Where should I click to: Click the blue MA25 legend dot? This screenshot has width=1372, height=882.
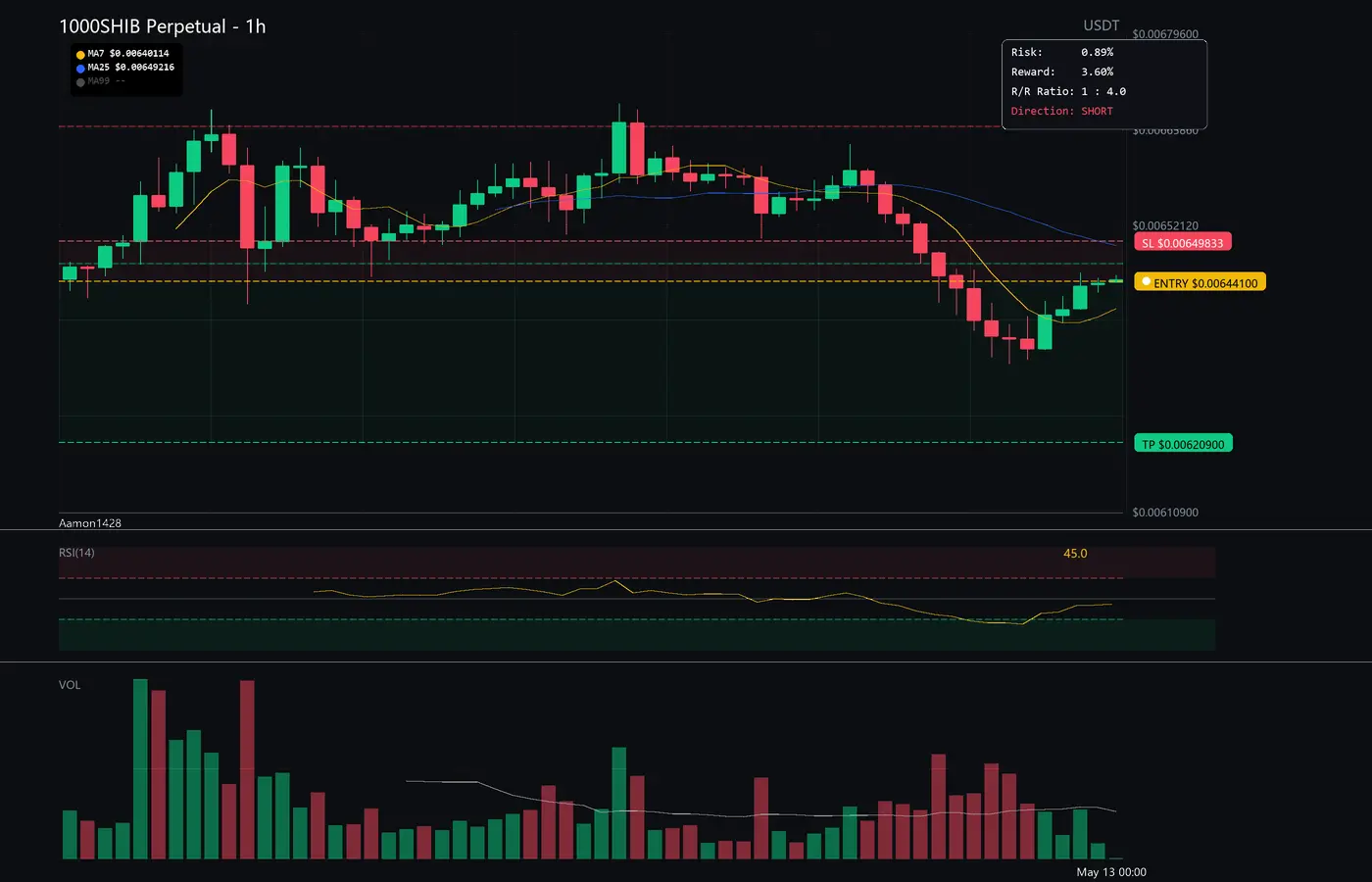point(80,69)
